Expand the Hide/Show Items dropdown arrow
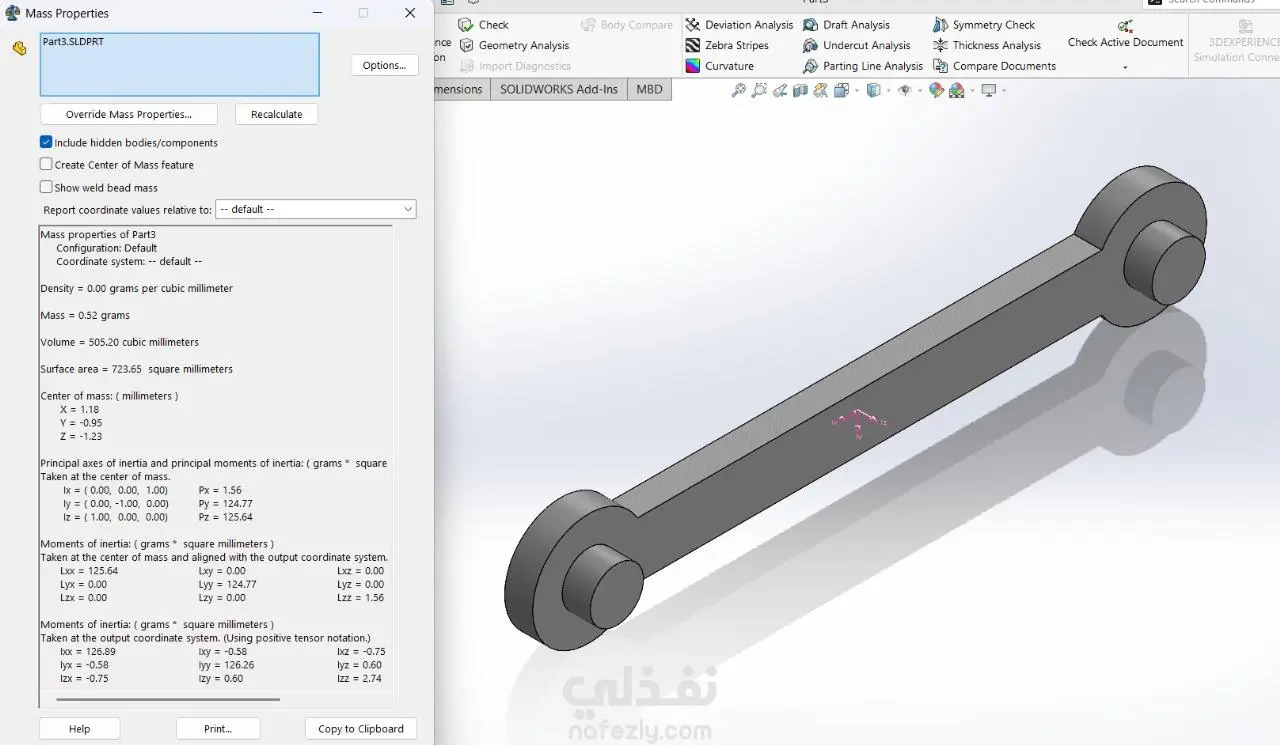Screen dimensions: 1280x745 coord(918,90)
